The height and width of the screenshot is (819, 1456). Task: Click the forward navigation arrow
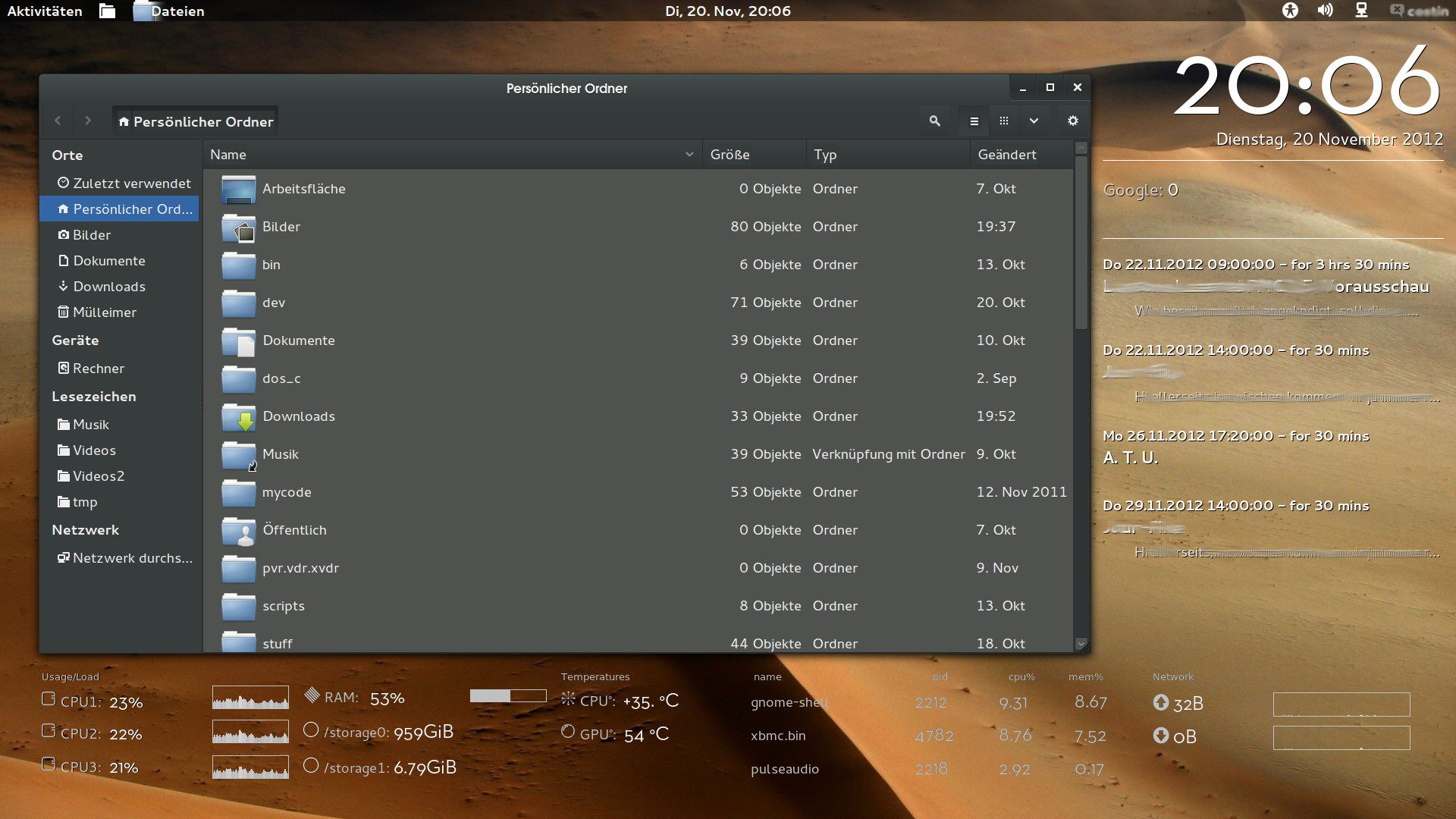click(x=88, y=121)
